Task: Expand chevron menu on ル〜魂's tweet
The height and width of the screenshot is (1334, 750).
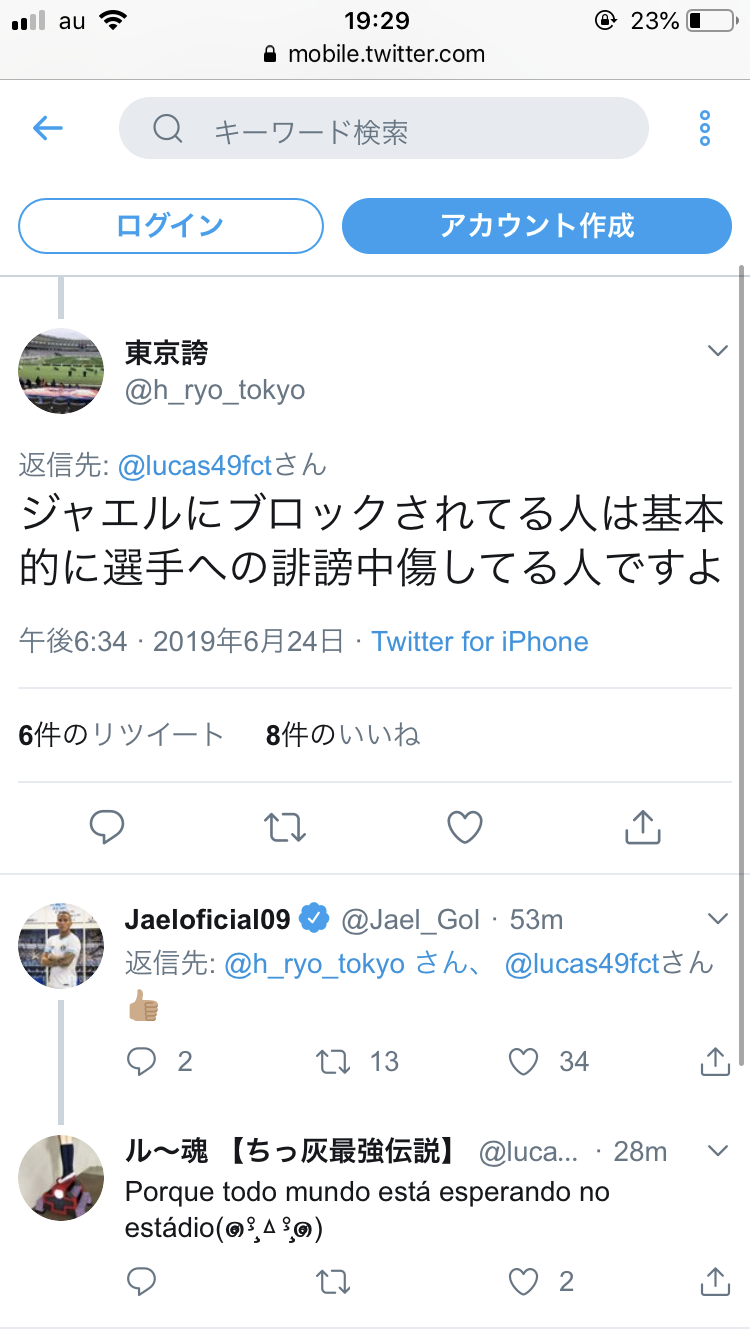Action: coord(717,1151)
